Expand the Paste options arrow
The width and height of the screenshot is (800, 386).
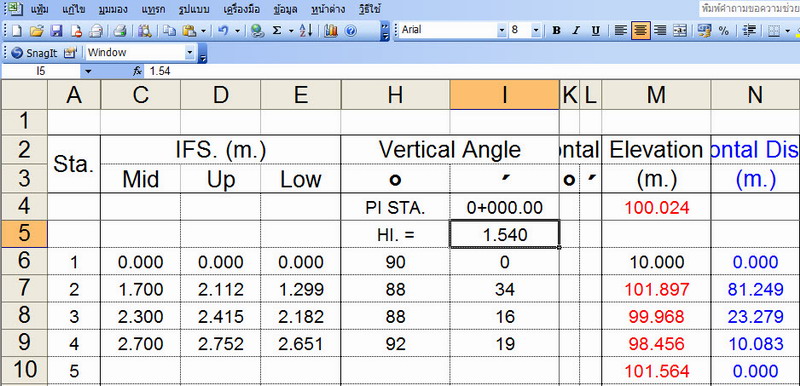[x=203, y=31]
